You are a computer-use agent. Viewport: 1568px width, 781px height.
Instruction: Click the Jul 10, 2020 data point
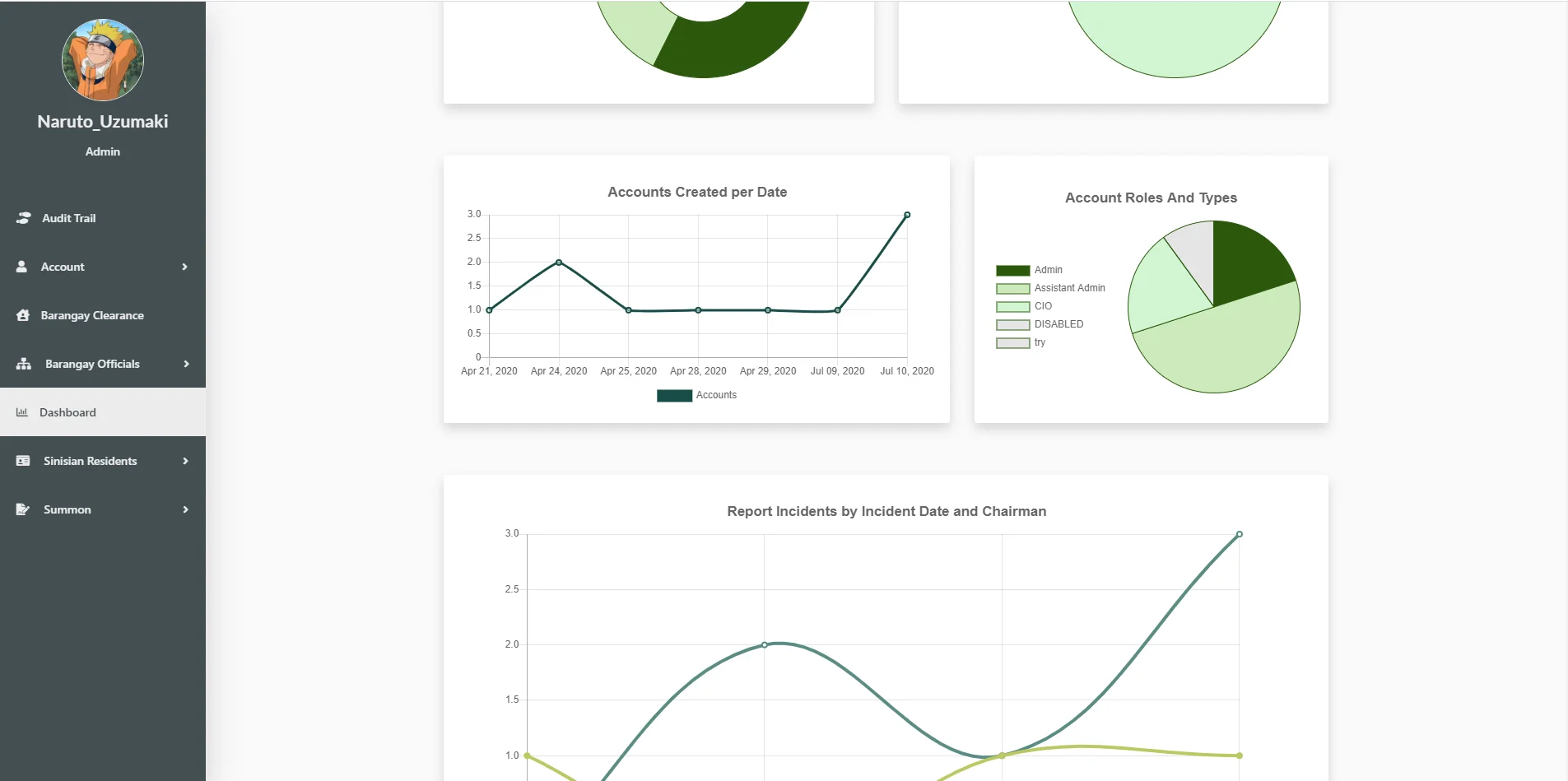pyautogui.click(x=907, y=215)
